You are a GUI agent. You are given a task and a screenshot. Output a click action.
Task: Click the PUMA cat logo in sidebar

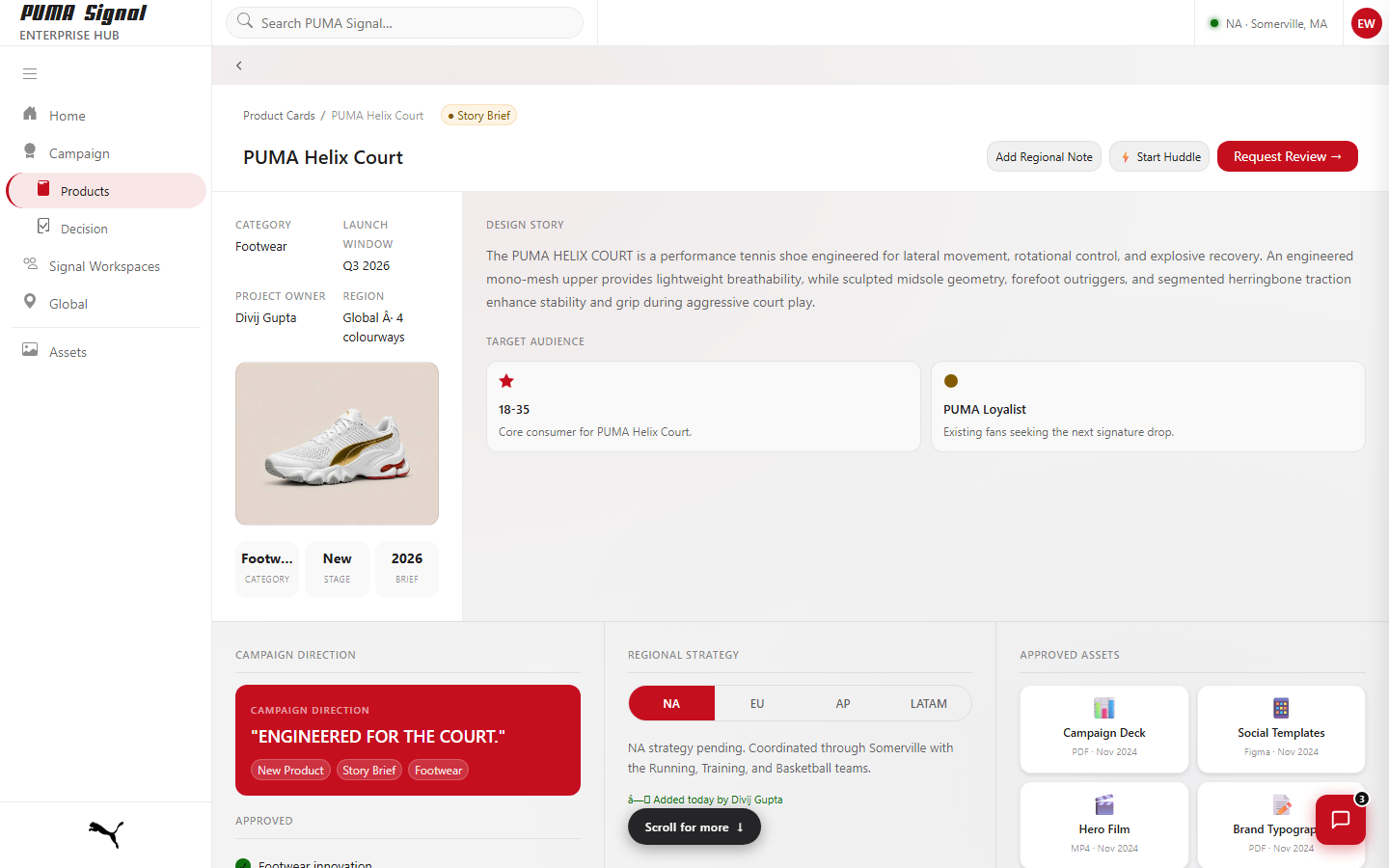[106, 834]
